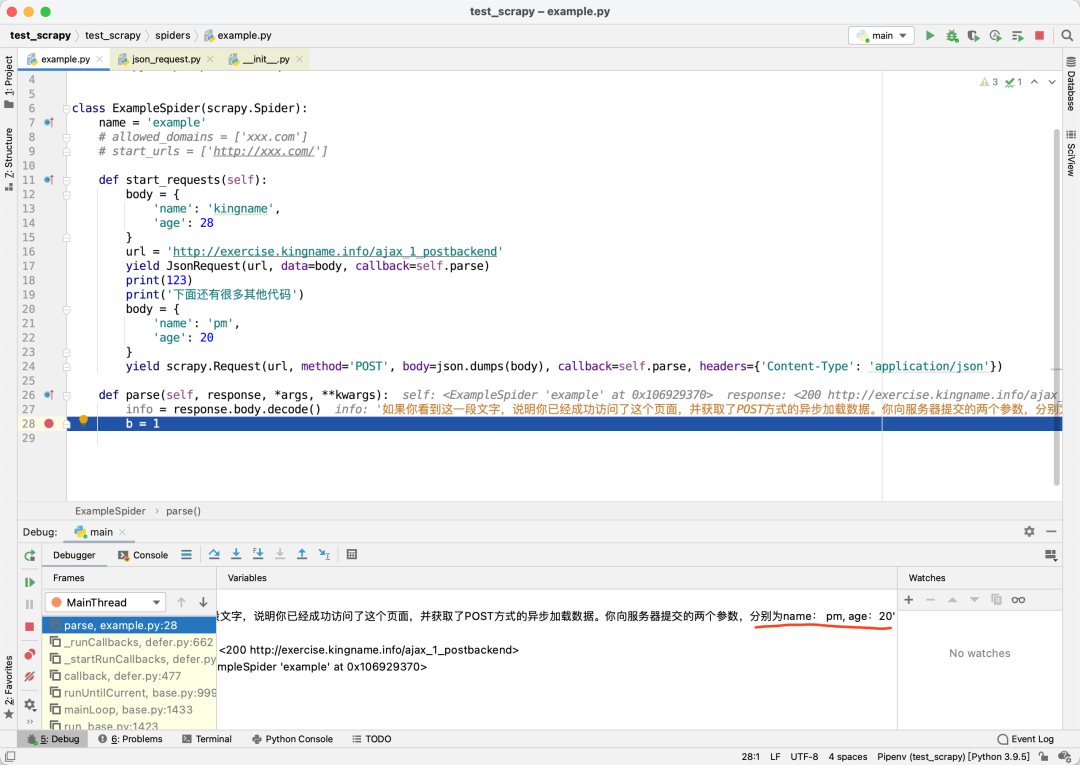Open the Terminal tool window
Image resolution: width=1080 pixels, height=765 pixels.
[x=207, y=739]
